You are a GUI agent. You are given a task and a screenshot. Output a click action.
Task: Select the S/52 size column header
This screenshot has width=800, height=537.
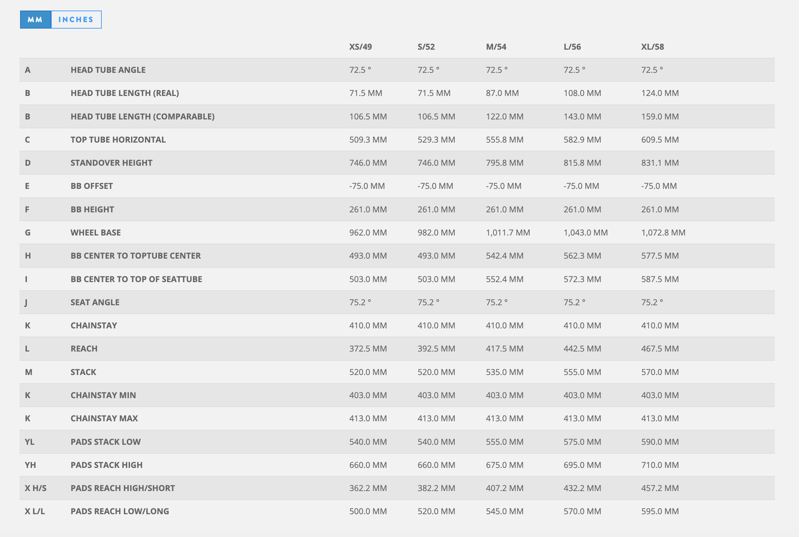426,47
